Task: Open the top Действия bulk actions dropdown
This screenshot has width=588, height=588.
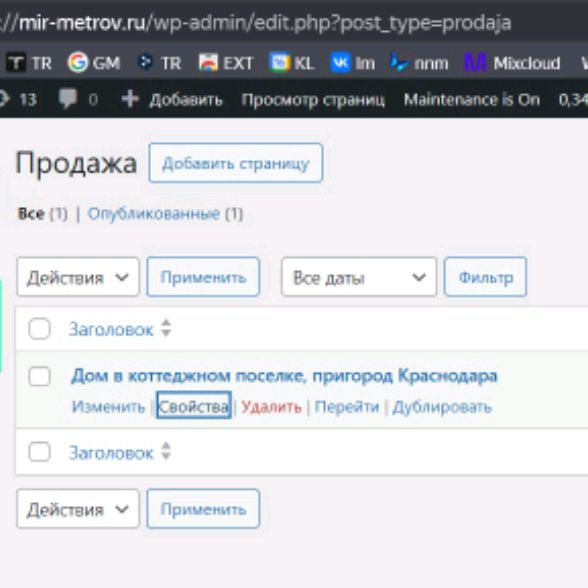Action: (78, 277)
